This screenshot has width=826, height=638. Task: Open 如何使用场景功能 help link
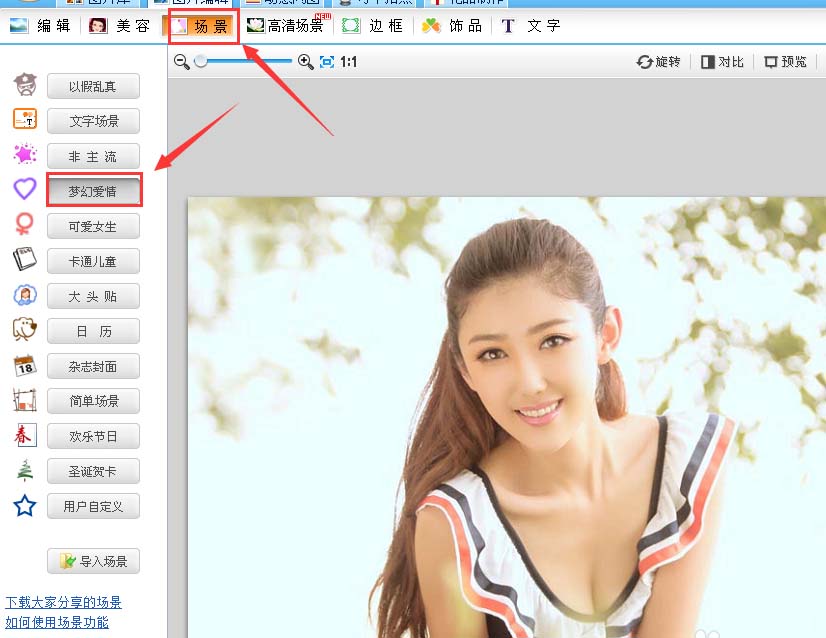[57, 622]
